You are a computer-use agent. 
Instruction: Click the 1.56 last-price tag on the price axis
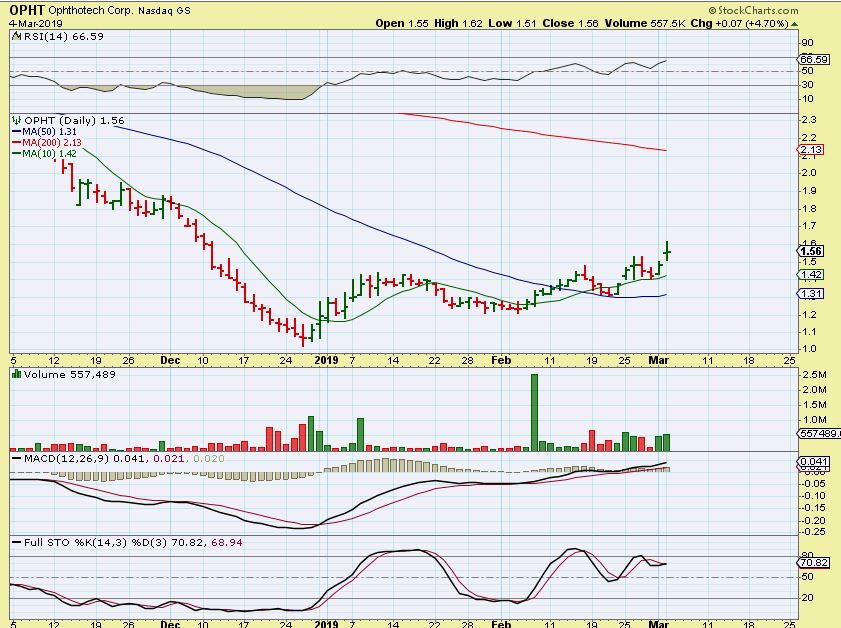pos(810,251)
